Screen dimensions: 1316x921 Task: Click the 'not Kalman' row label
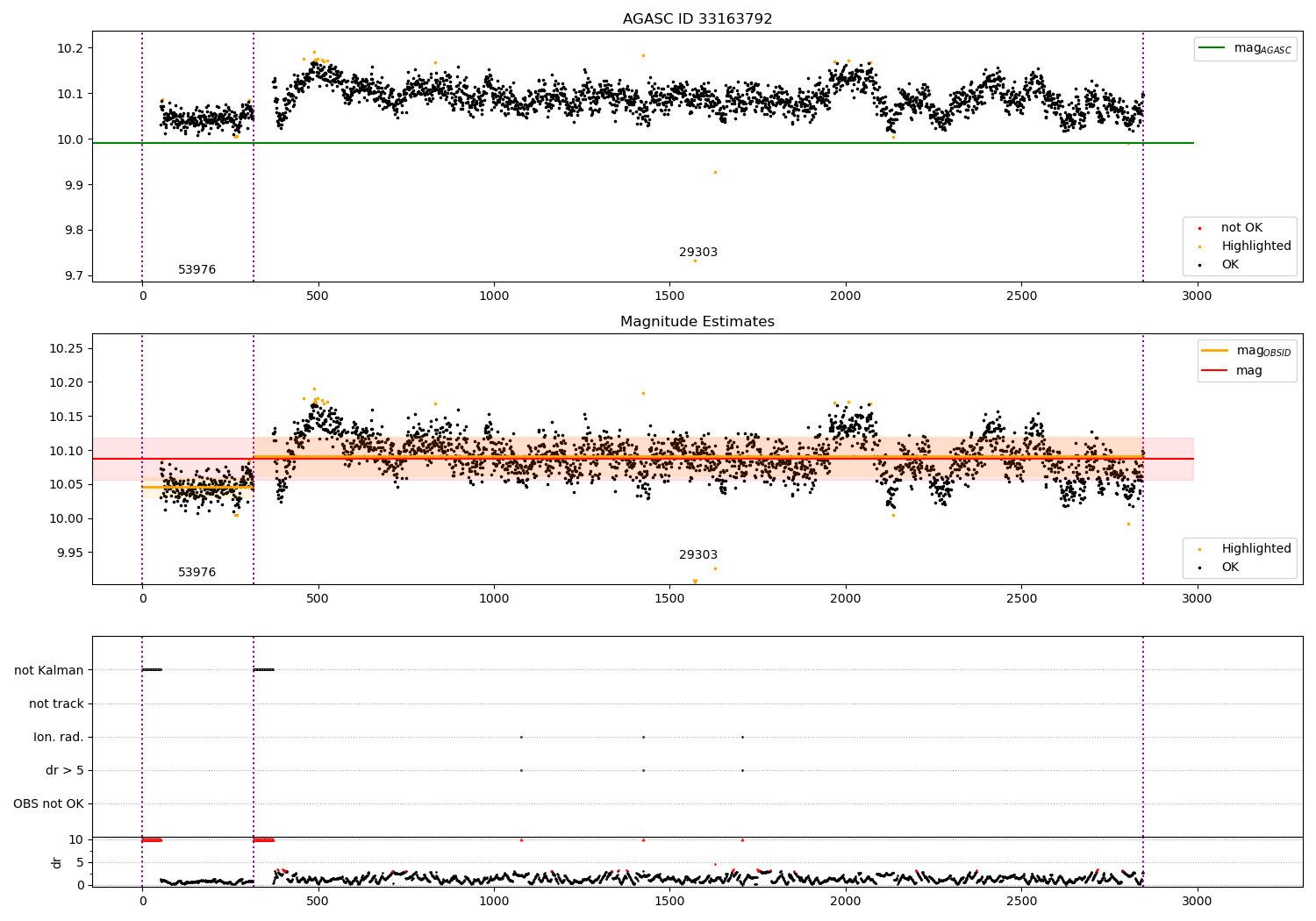coord(49,671)
